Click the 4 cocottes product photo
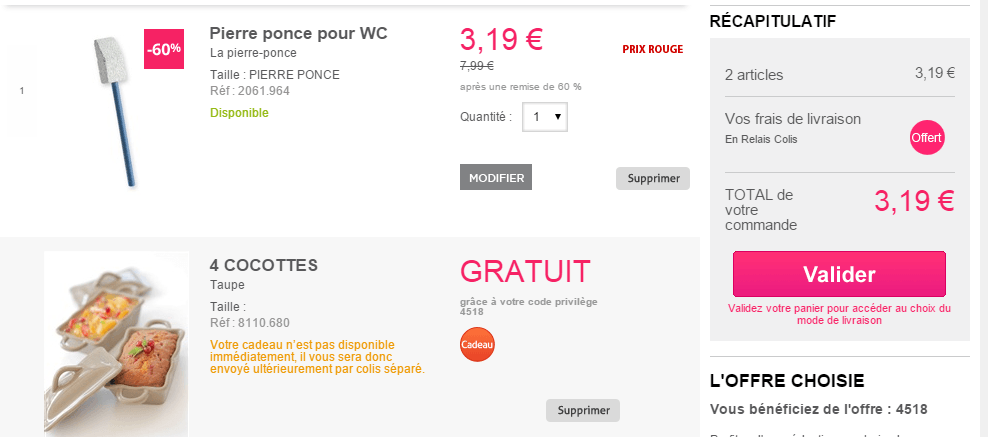The width and height of the screenshot is (988, 437). 116,342
